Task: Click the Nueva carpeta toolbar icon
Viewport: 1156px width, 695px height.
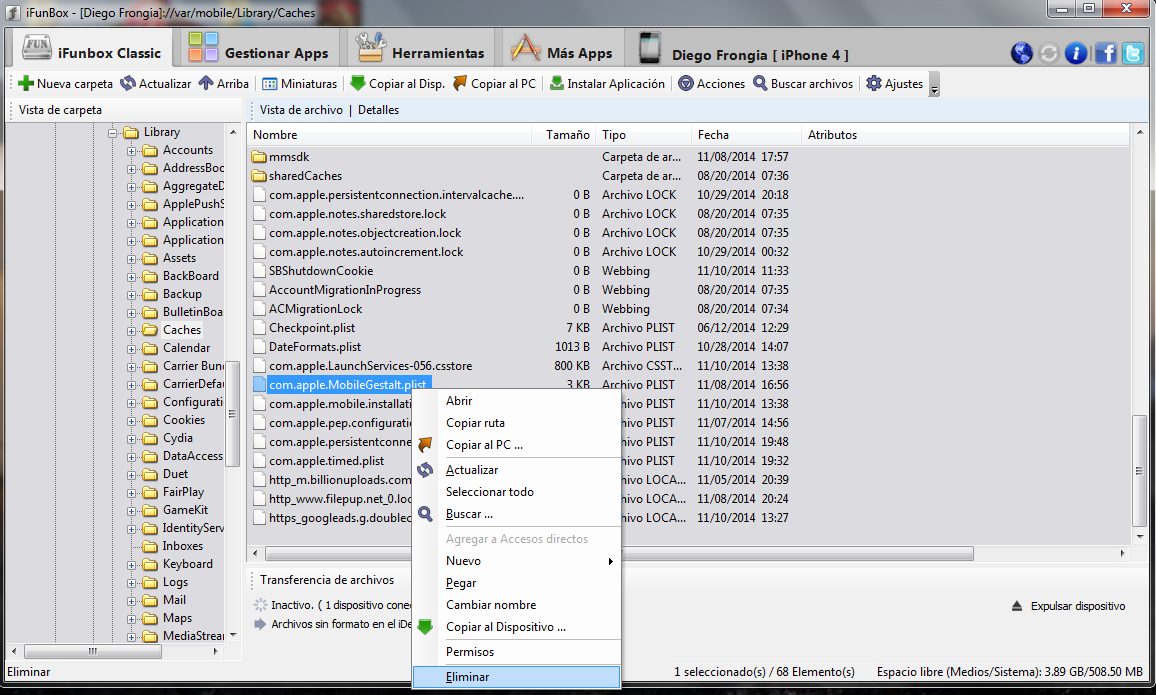Action: 26,84
